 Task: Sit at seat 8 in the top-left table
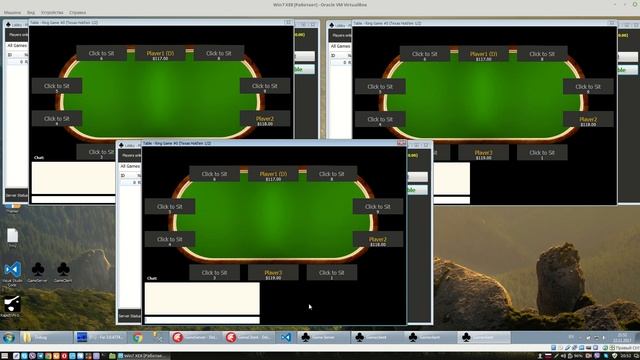[219, 54]
